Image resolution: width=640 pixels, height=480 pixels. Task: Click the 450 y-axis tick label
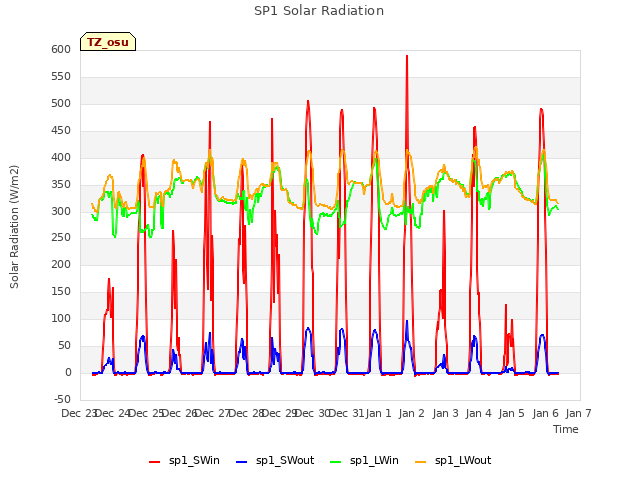point(61,130)
